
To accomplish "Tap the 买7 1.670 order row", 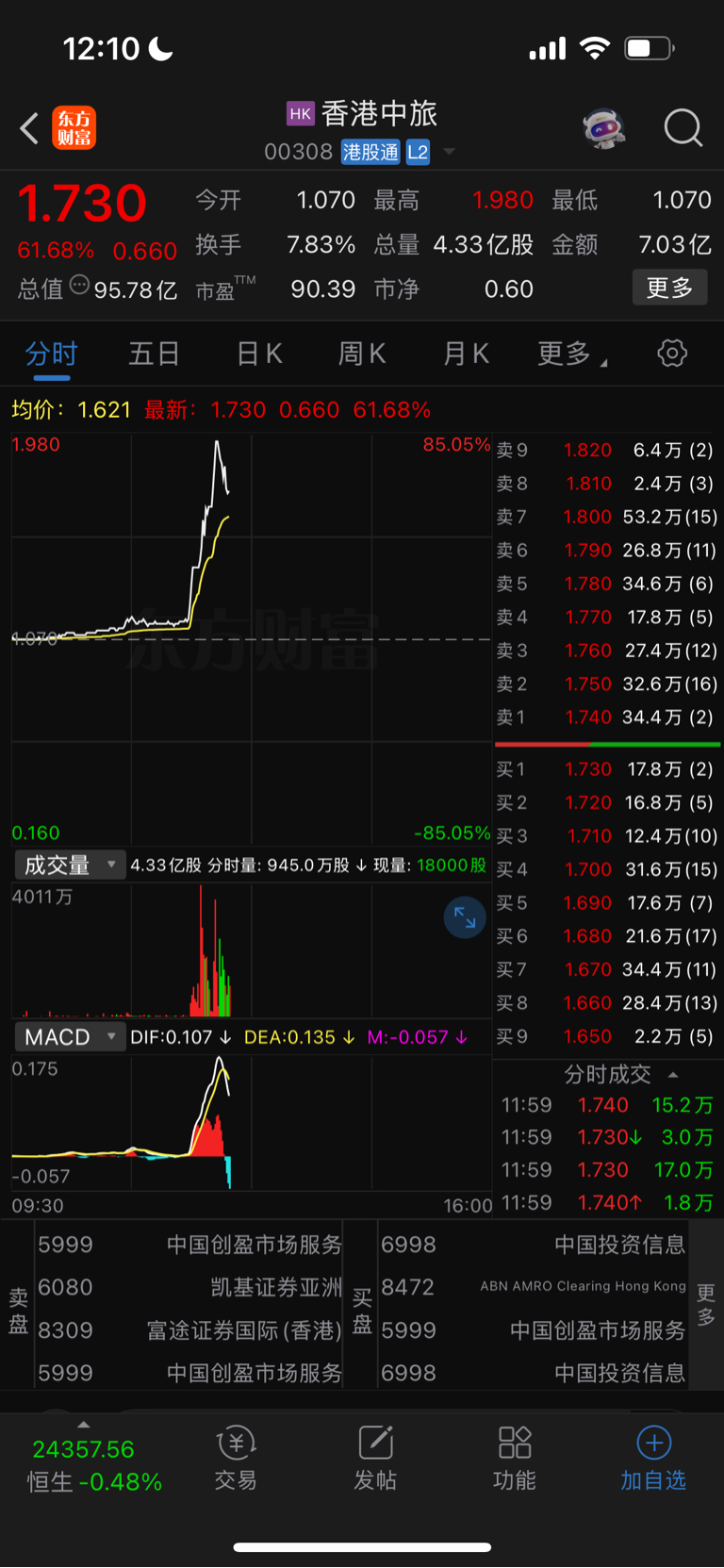I will (606, 969).
